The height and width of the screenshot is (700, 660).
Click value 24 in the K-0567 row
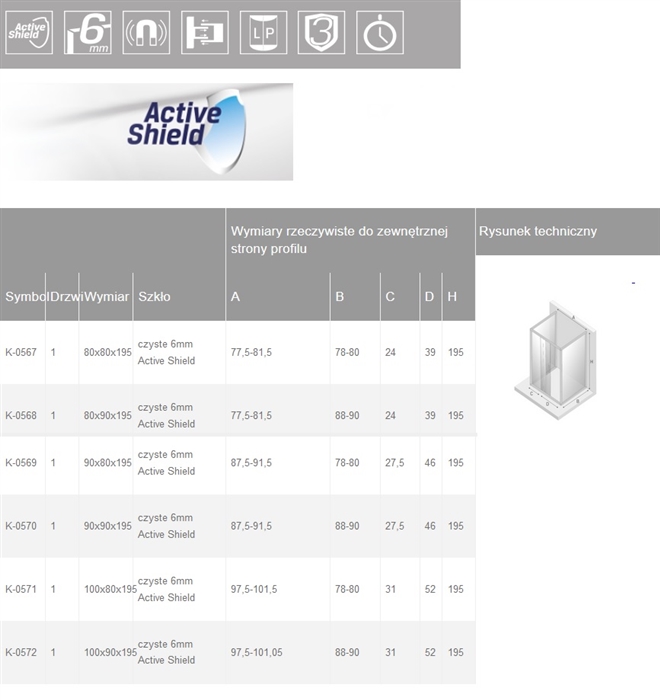click(390, 352)
